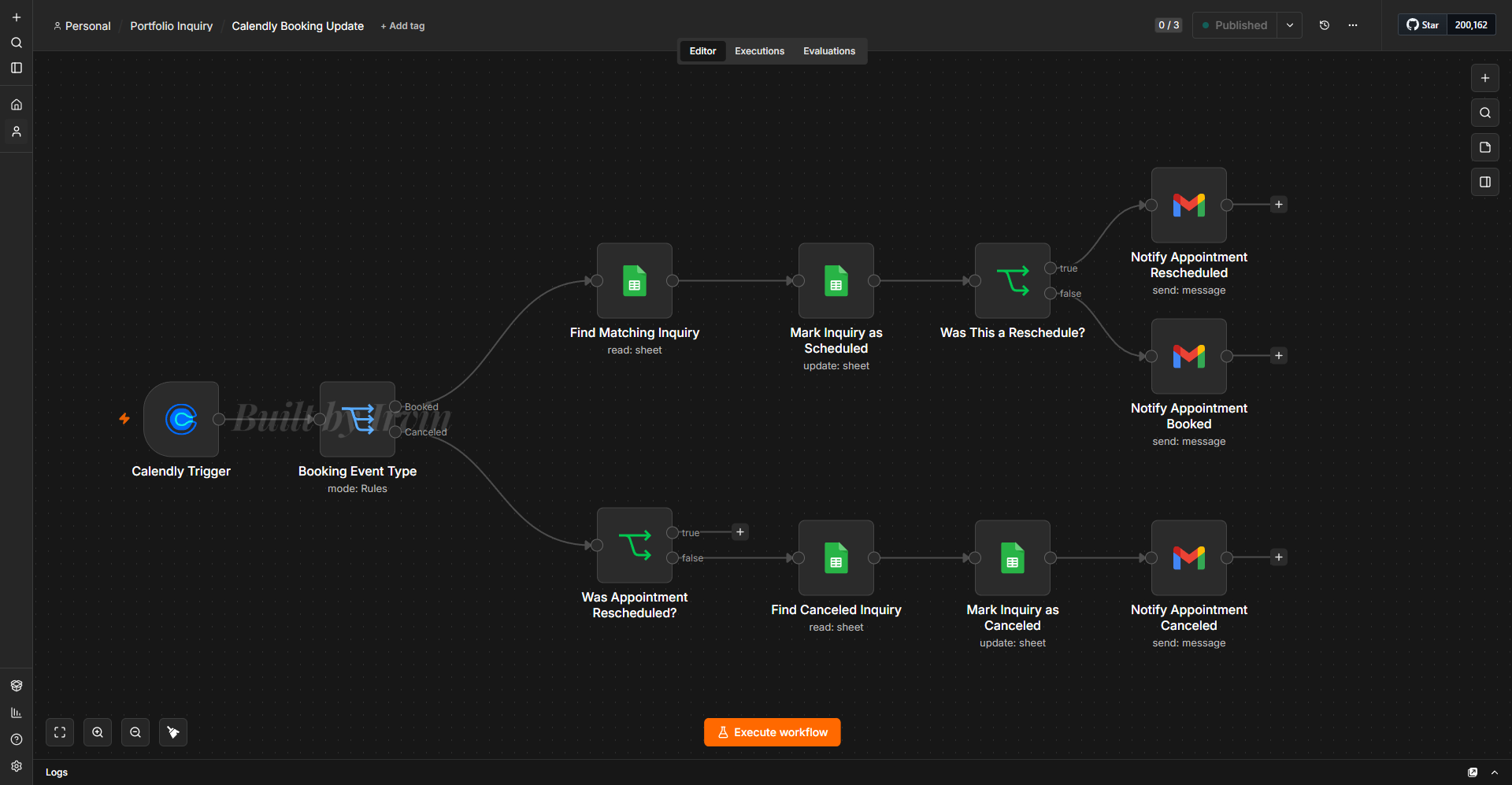Switch to the Executions tab
1512x785 pixels.
click(x=759, y=51)
